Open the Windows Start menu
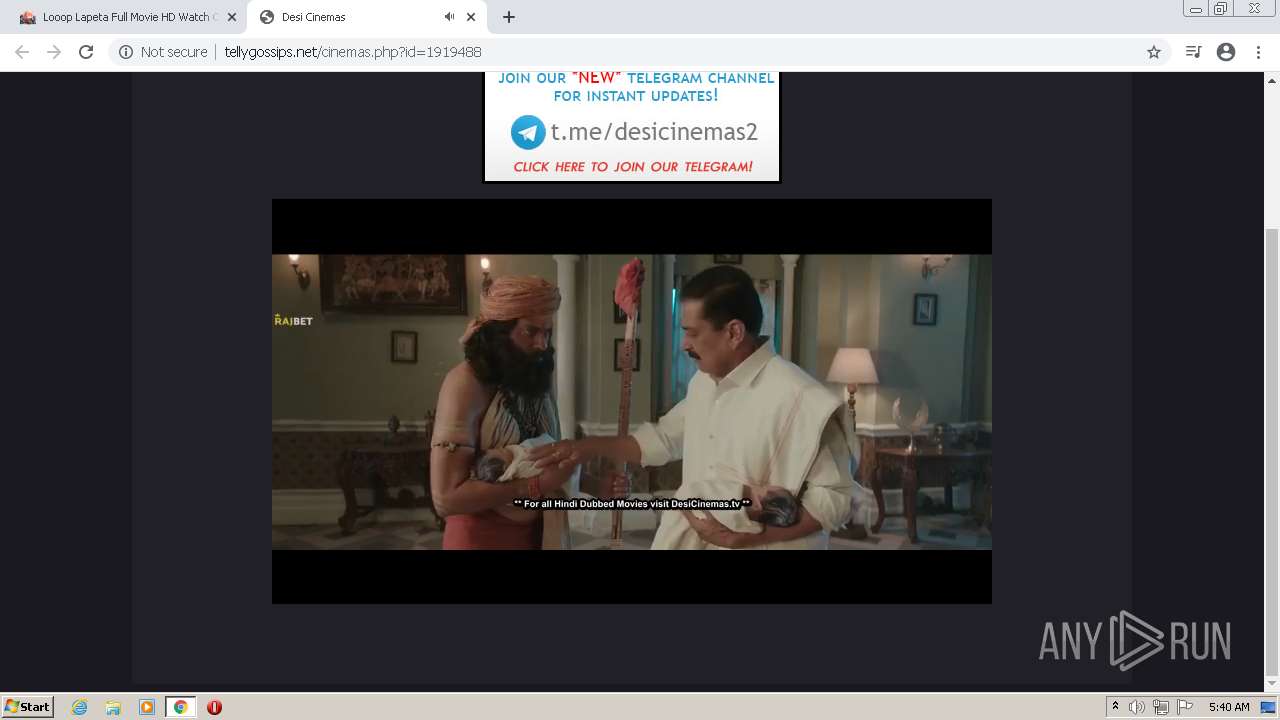Viewport: 1280px width, 720px height. click(x=28, y=707)
